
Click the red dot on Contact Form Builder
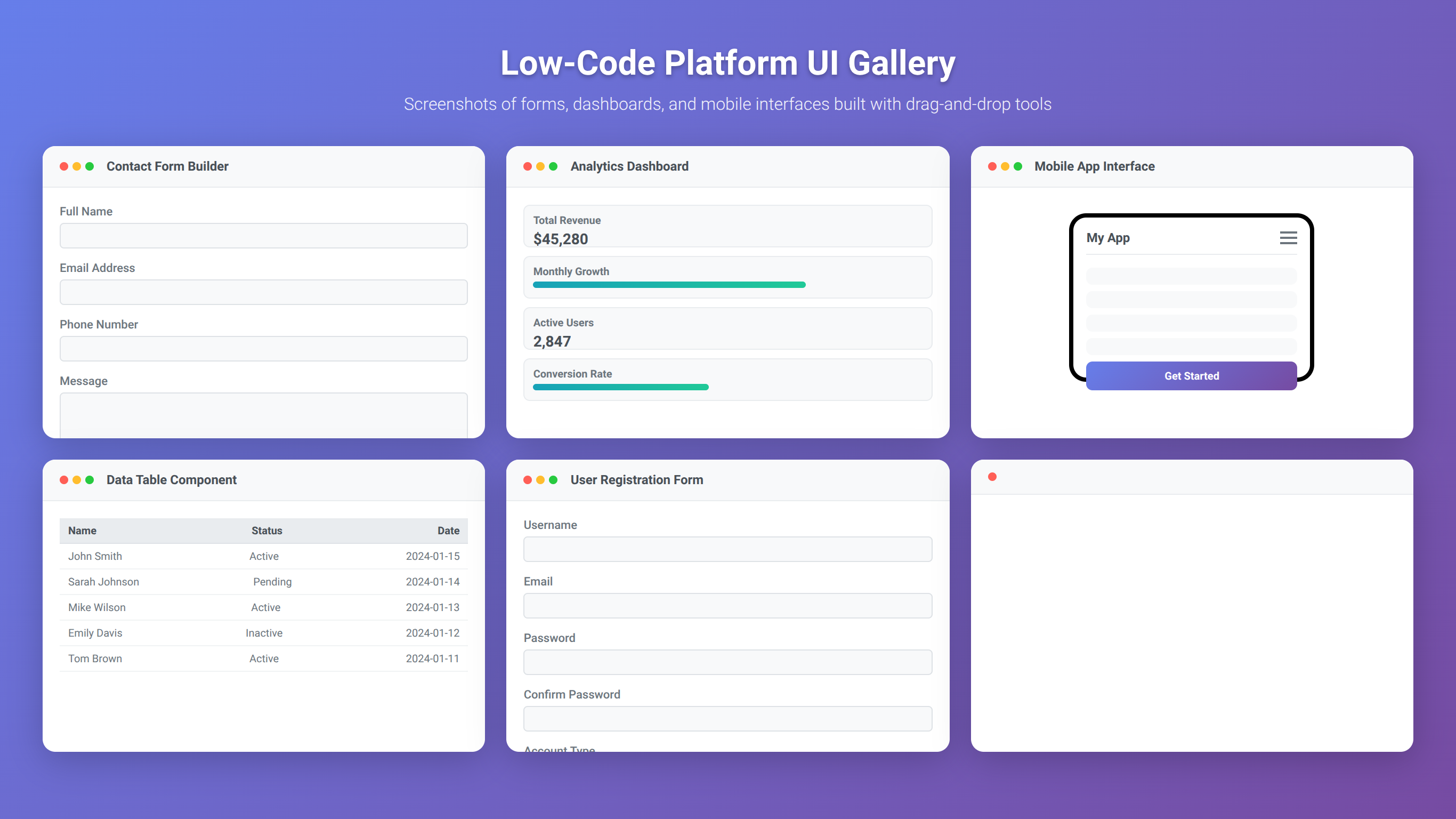coord(64,166)
